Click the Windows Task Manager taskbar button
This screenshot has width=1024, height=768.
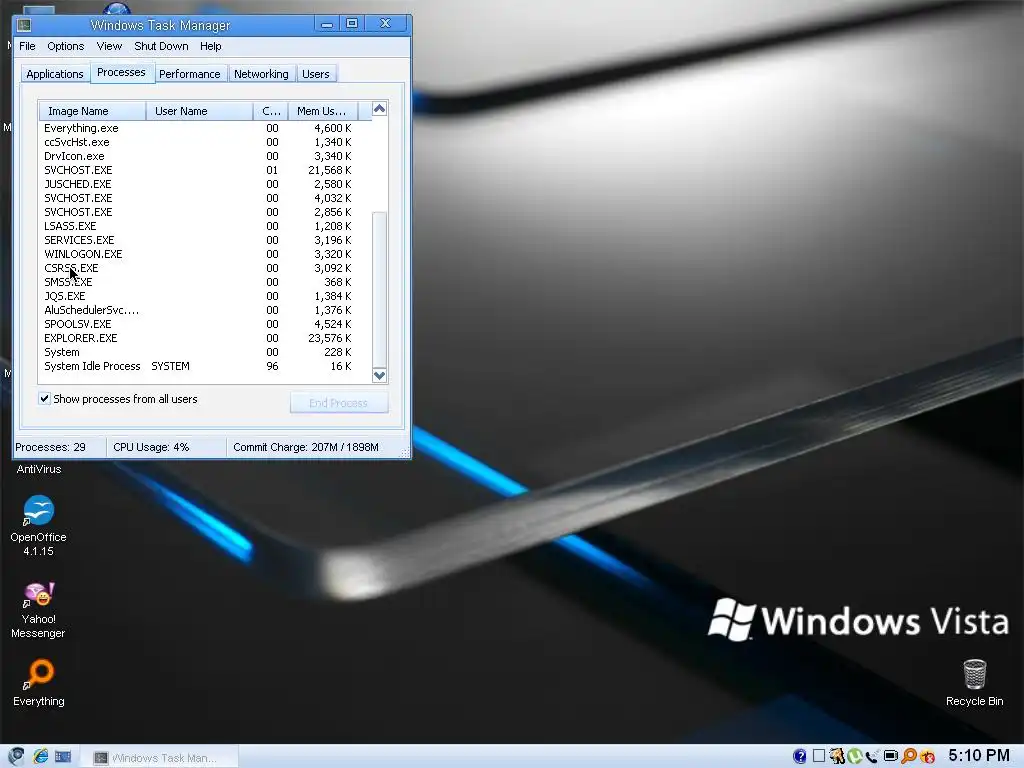coord(160,757)
